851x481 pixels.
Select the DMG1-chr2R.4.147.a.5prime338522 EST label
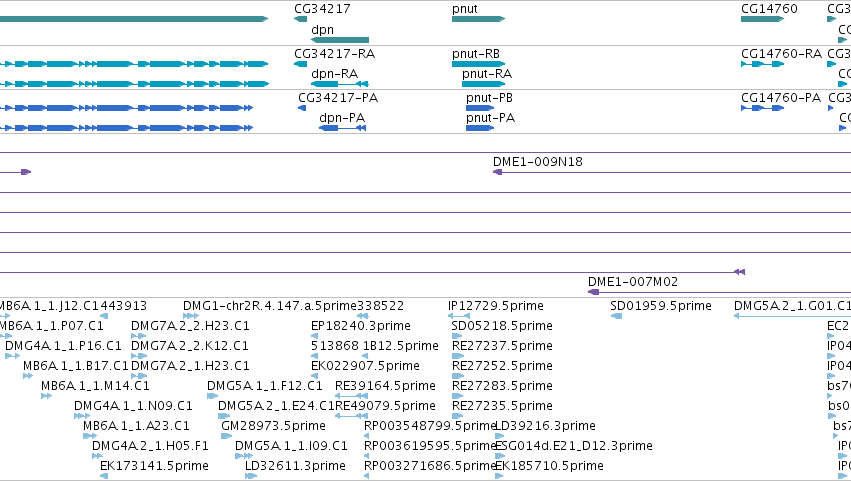[x=294, y=306]
